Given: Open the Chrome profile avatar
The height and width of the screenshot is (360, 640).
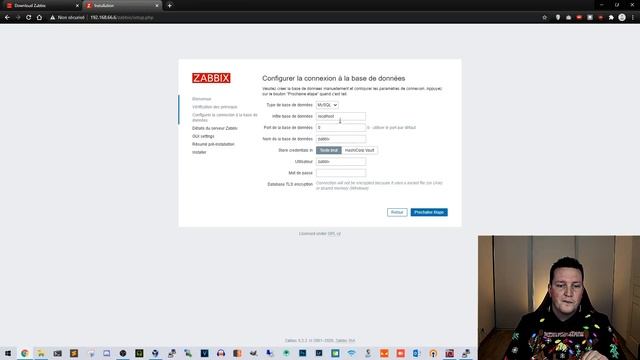Looking at the screenshot, I should [622, 18].
